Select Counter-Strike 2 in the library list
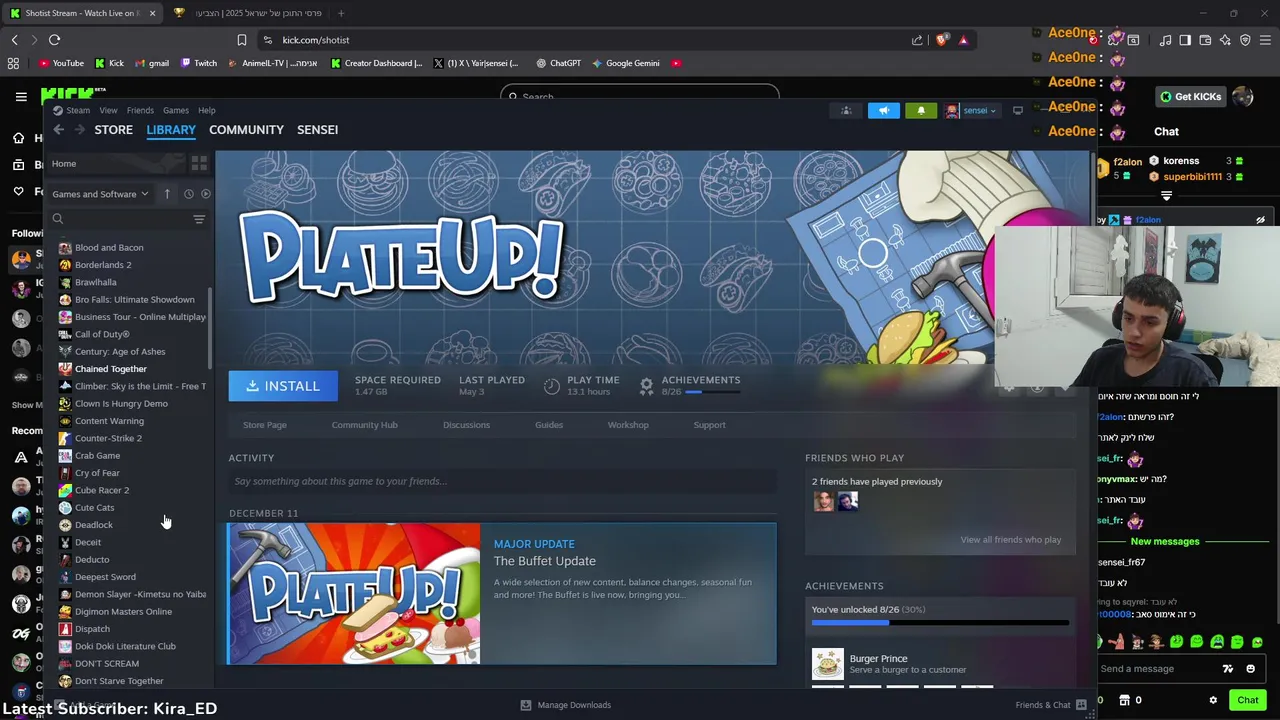The image size is (1280, 720). [108, 438]
